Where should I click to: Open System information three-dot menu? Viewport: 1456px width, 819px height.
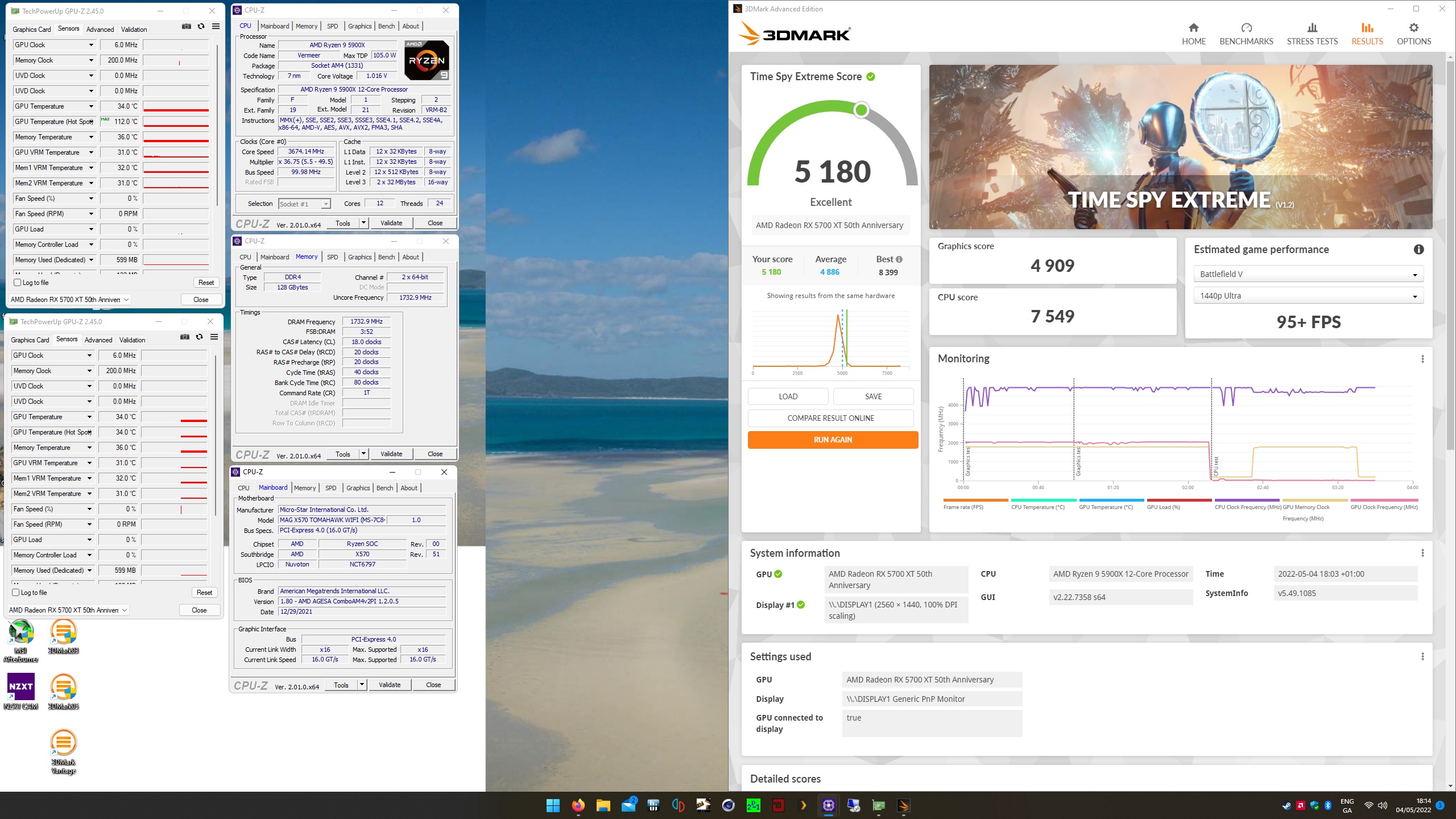[1422, 553]
